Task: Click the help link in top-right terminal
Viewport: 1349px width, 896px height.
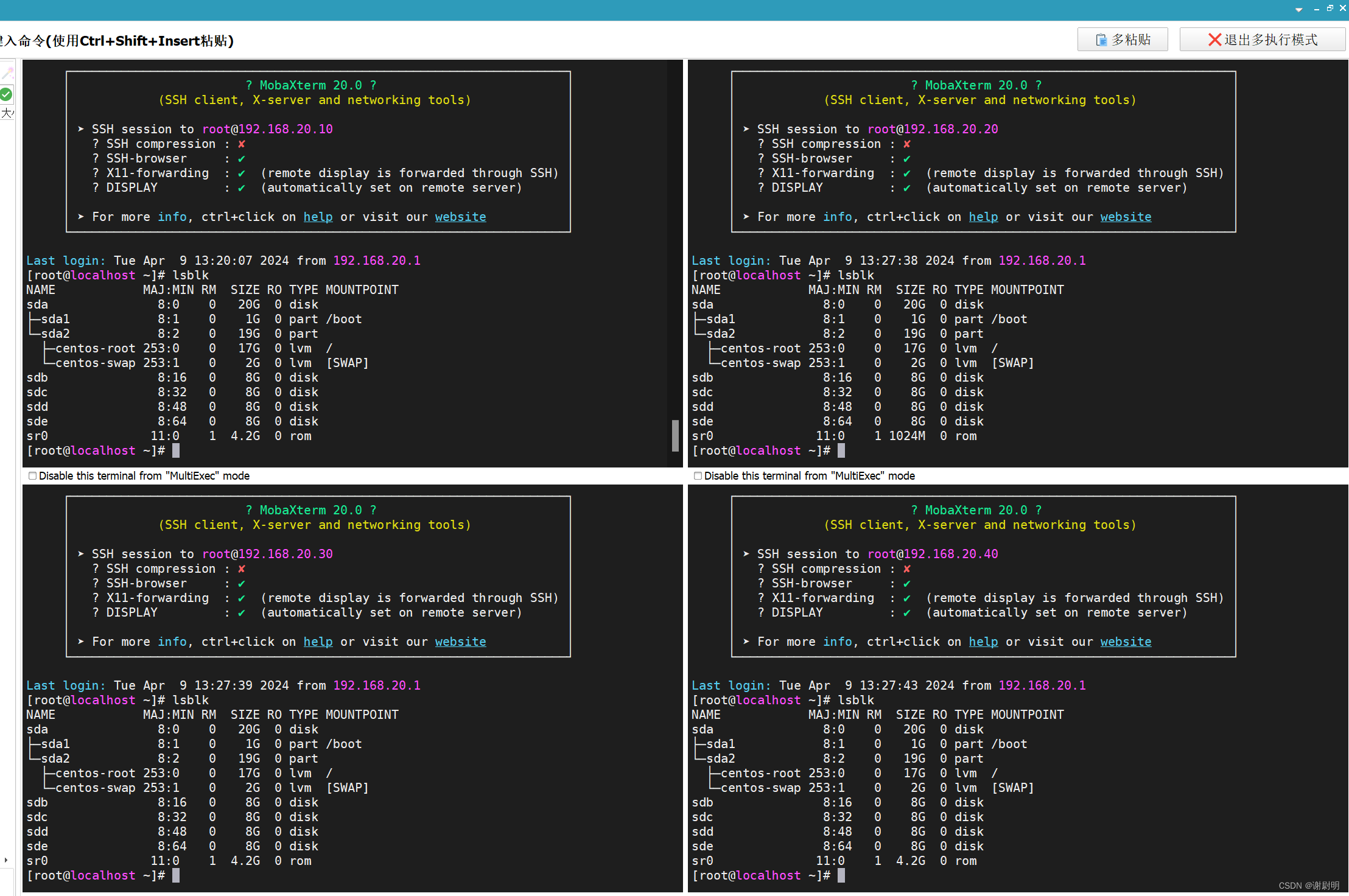Action: point(983,217)
